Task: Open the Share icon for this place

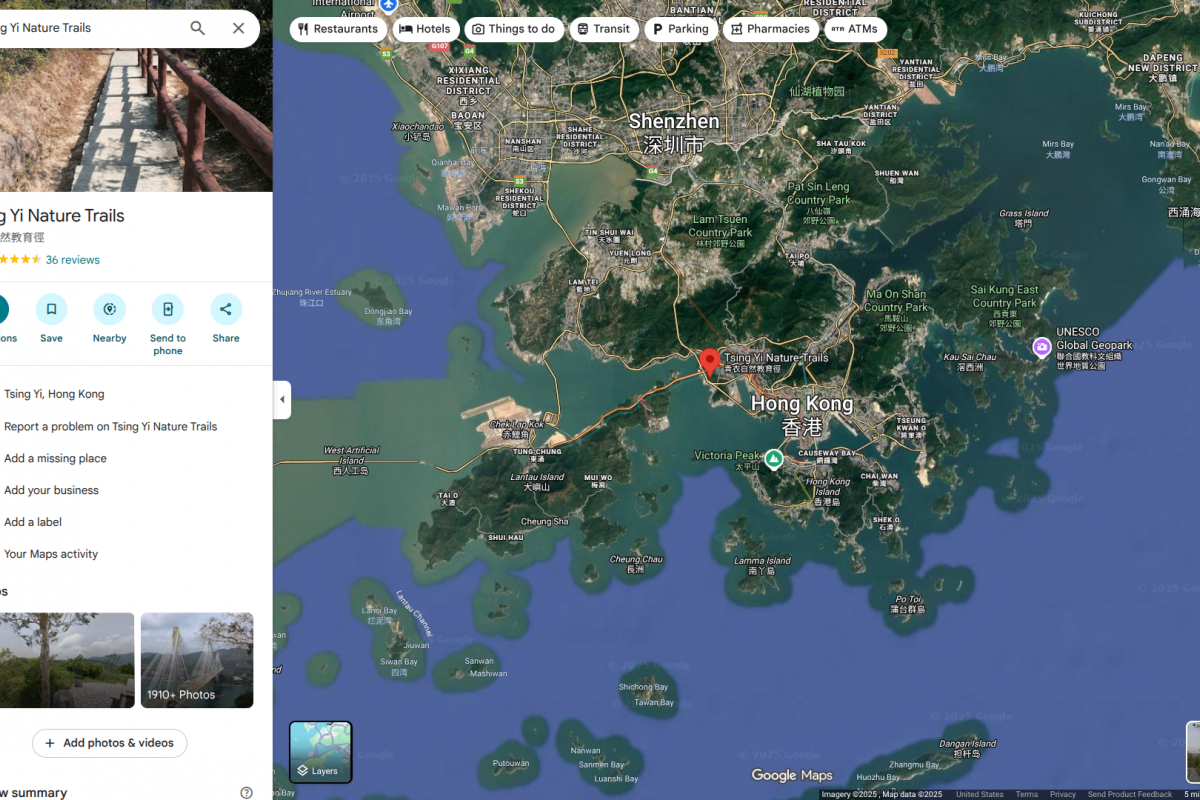Action: (225, 309)
